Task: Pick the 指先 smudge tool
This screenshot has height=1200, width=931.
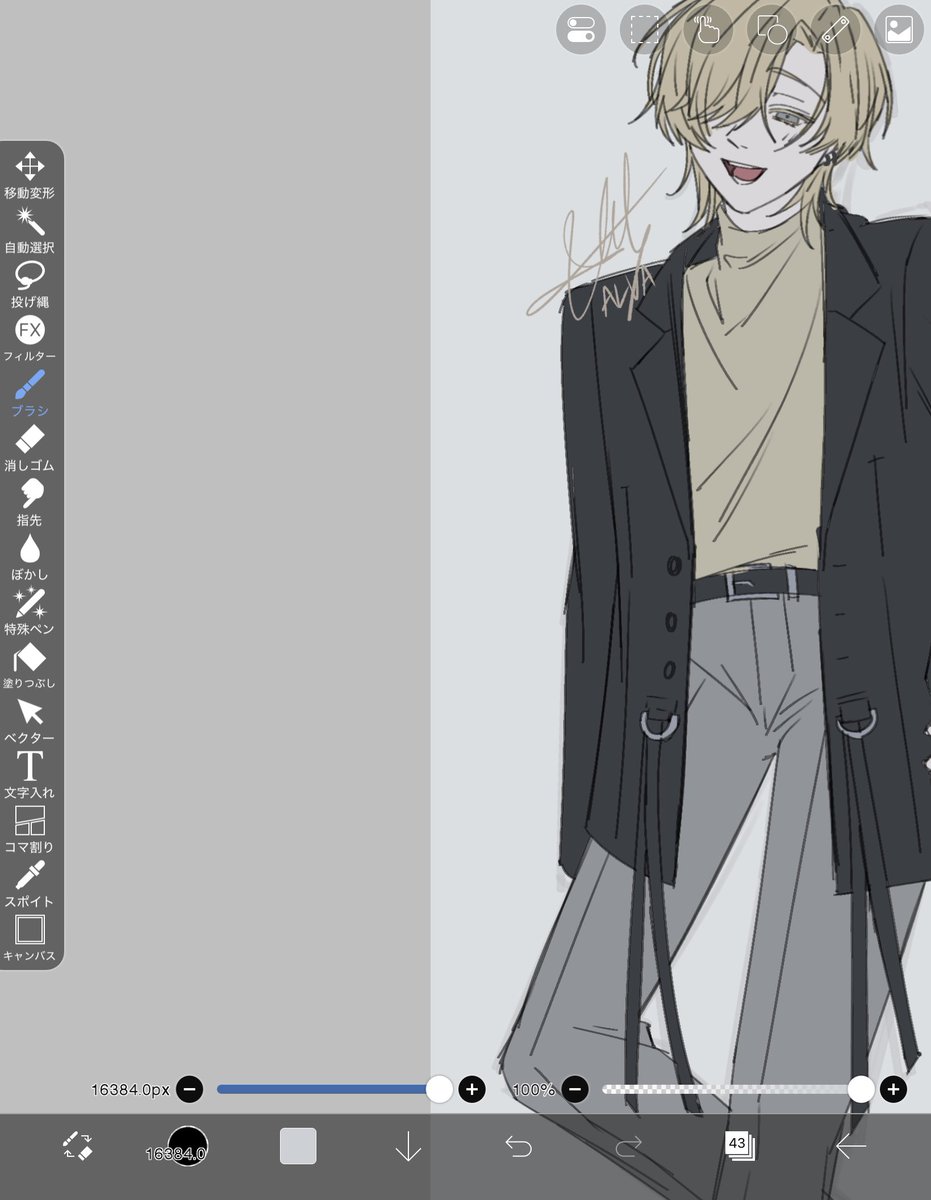Action: pos(29,502)
